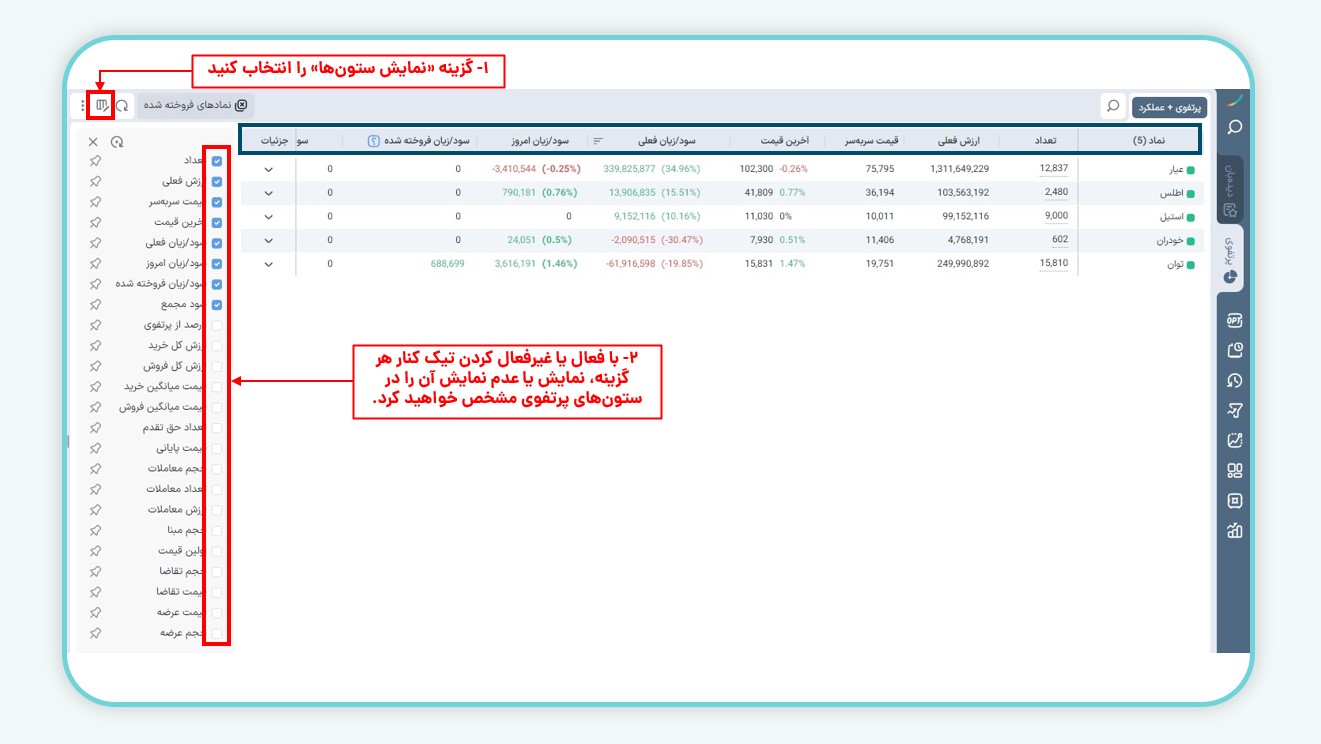Switch to the پرتفوی sidebar tab
Screen dimensions: 1321x744
pos(1231,258)
